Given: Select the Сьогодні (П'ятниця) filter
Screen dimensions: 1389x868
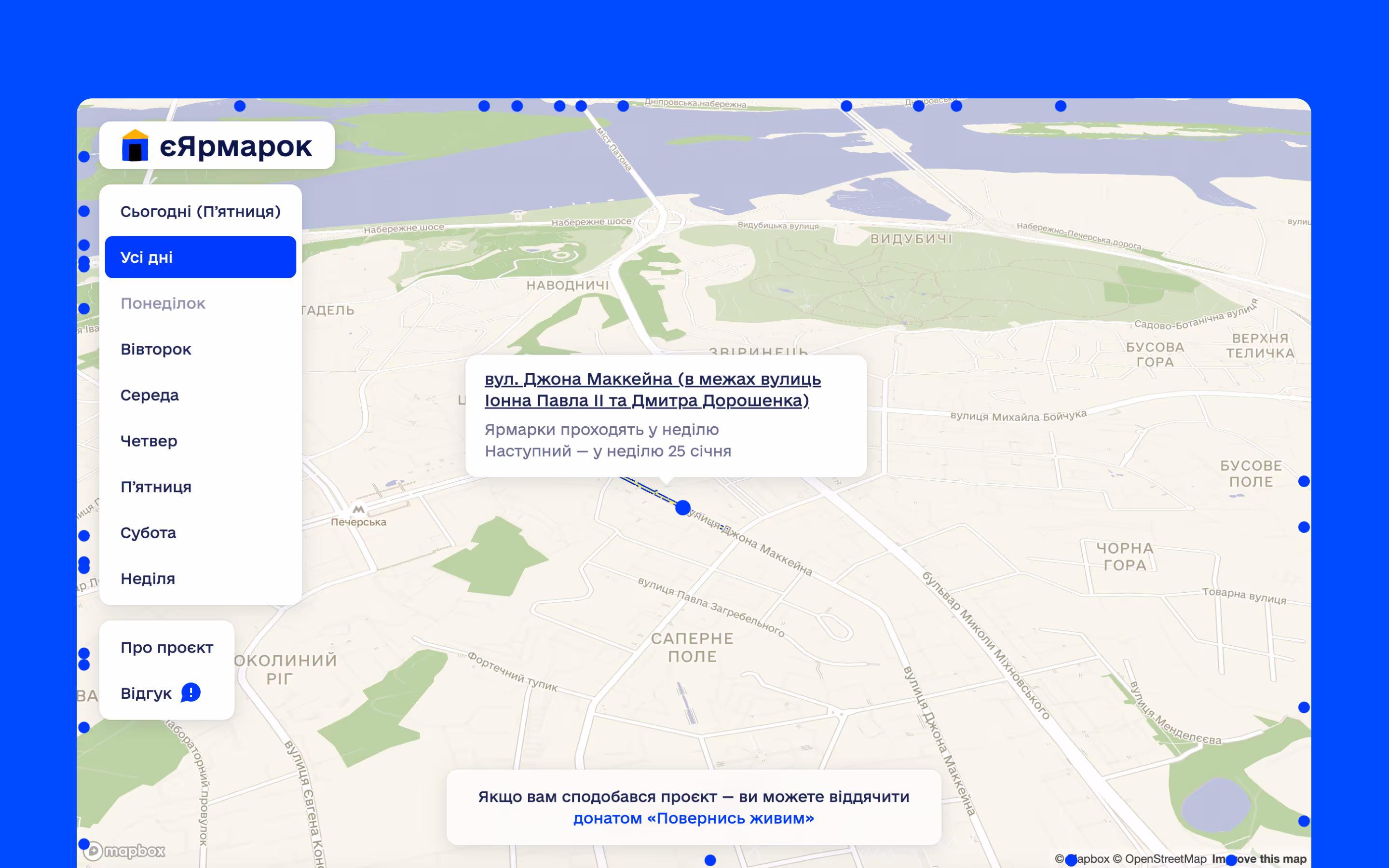Looking at the screenshot, I should click(200, 212).
